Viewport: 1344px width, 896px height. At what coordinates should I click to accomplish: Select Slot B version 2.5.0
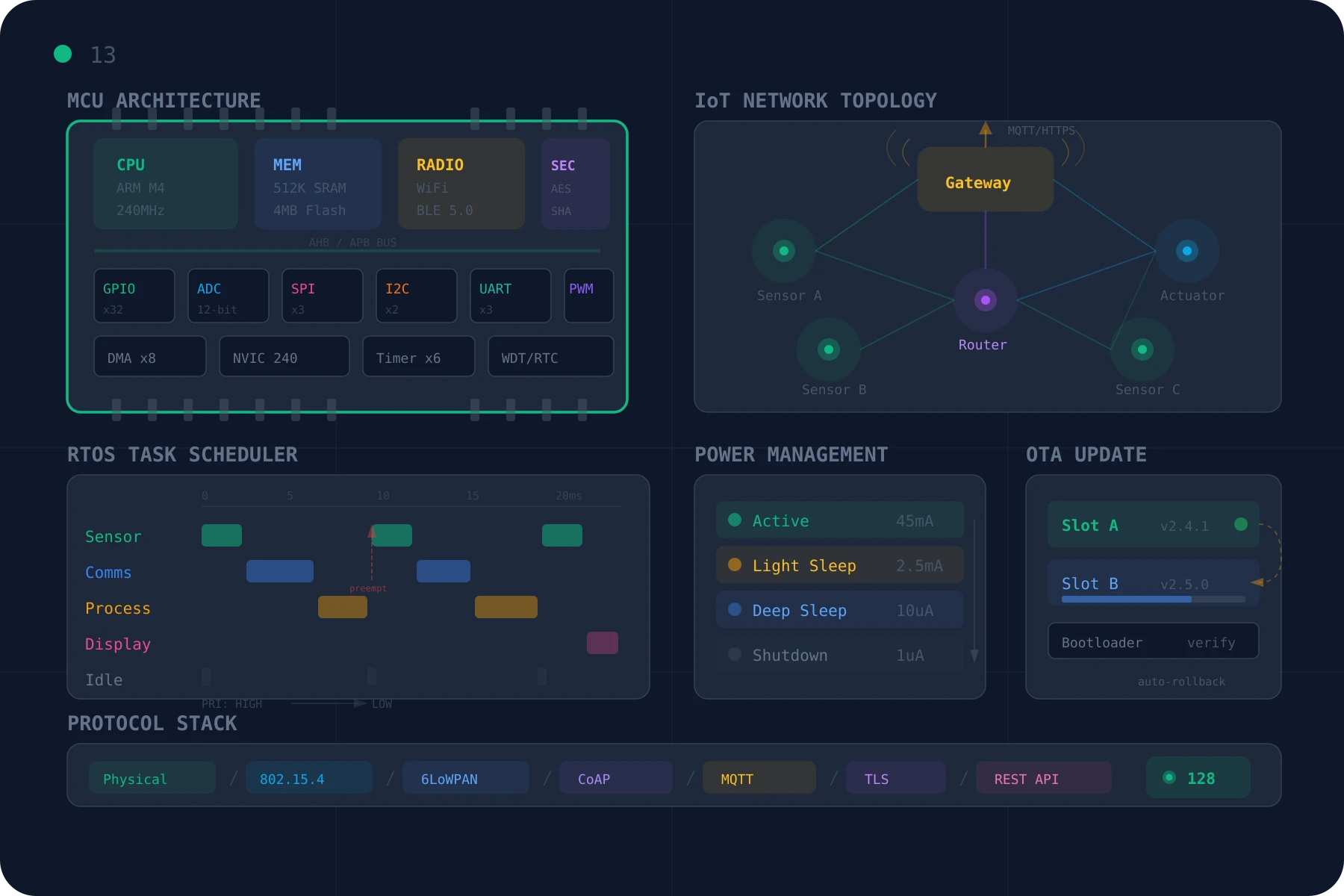pos(1152,582)
